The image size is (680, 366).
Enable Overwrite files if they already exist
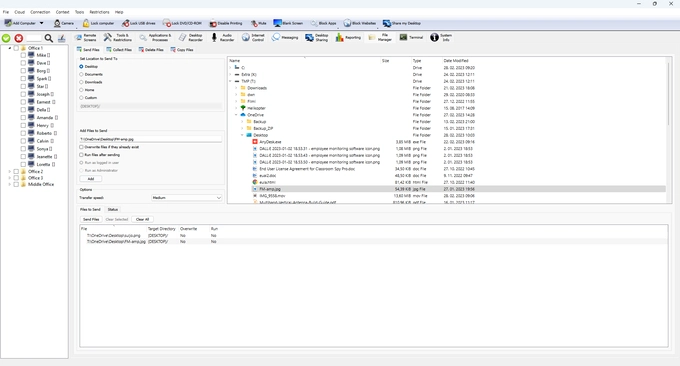coord(81,147)
